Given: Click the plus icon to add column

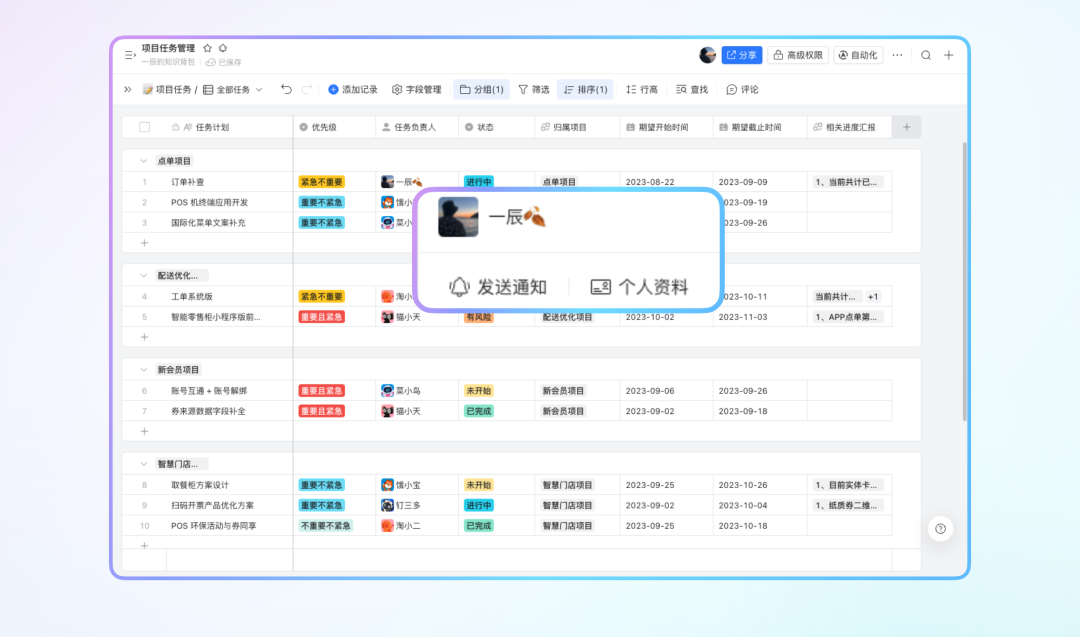Looking at the screenshot, I should coord(907,127).
